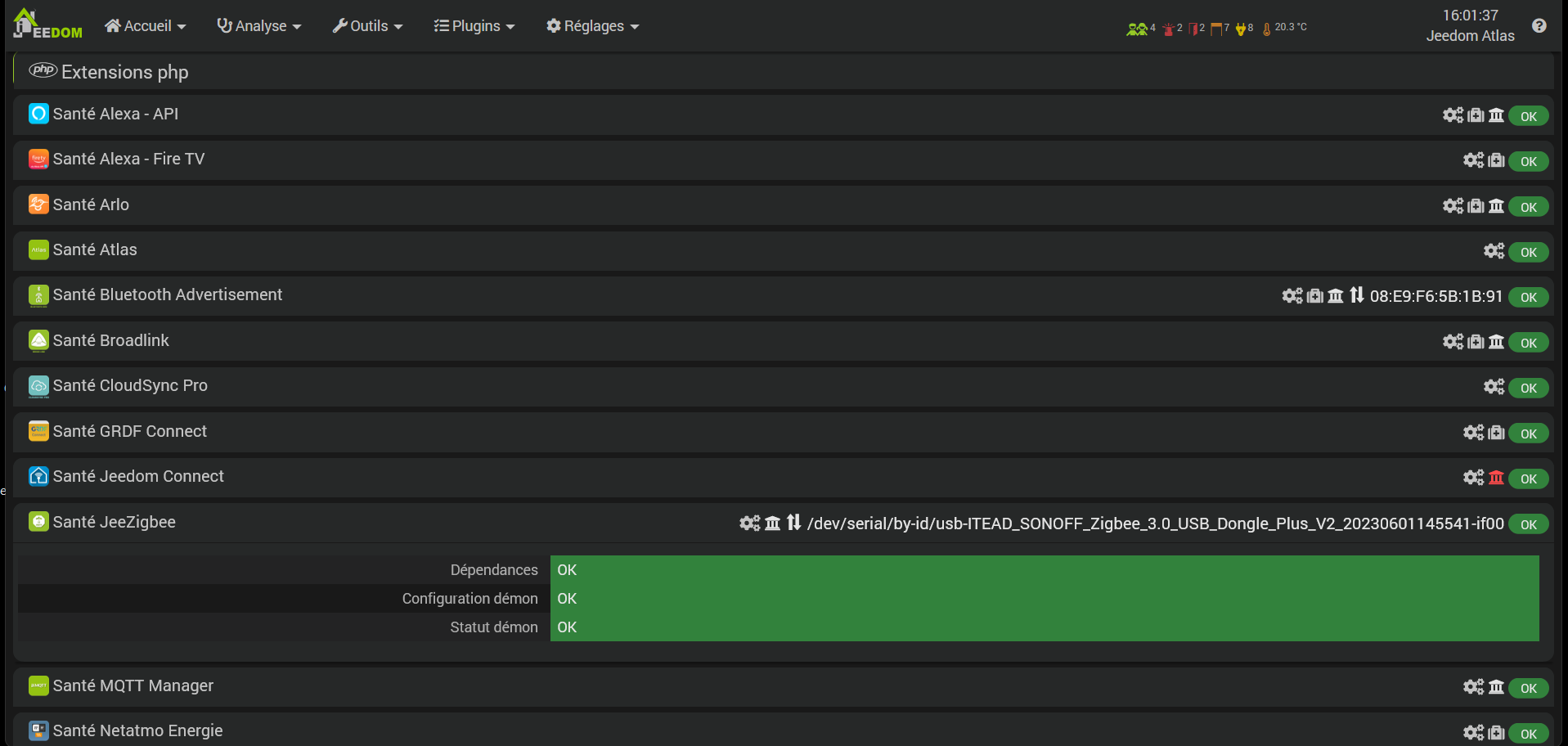Expand the Santé Netatmo Energie row
This screenshot has width=1568, height=746.
[x=784, y=730]
